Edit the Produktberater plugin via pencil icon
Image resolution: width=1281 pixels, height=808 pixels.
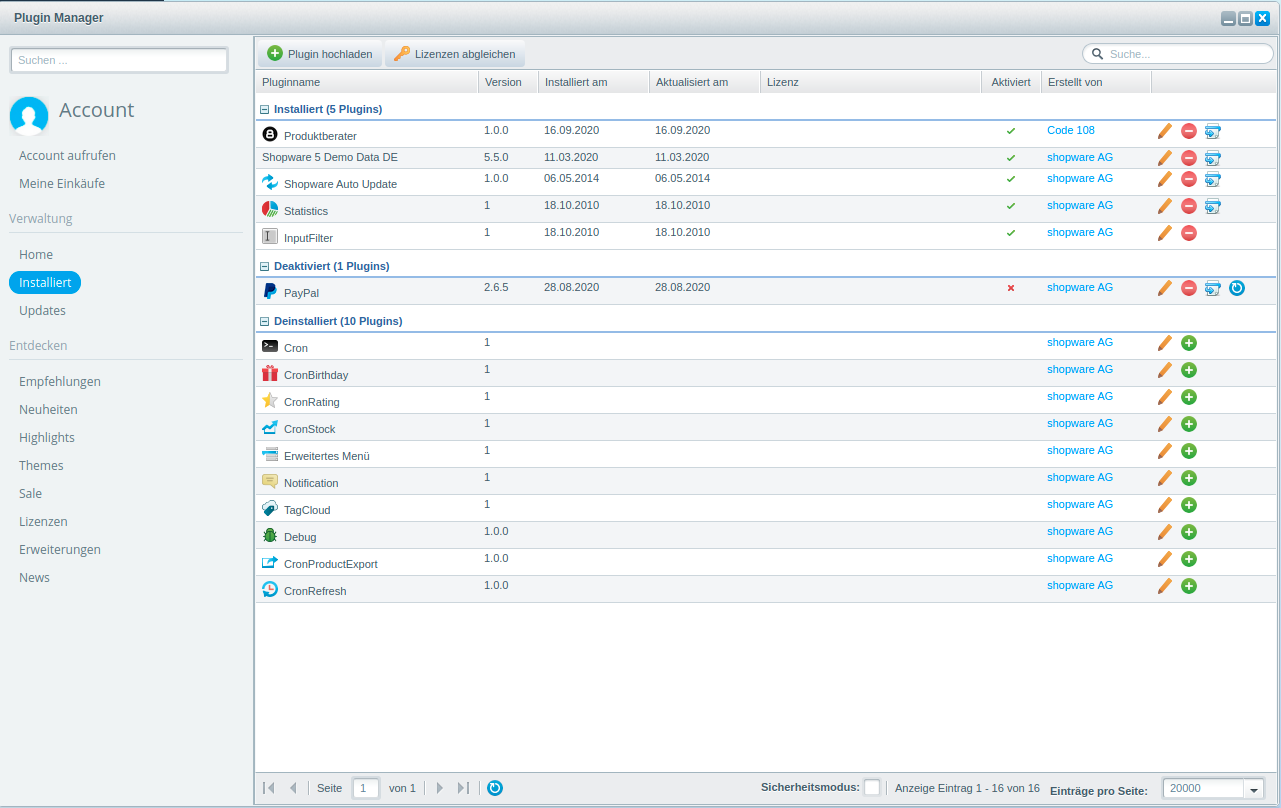point(1164,131)
